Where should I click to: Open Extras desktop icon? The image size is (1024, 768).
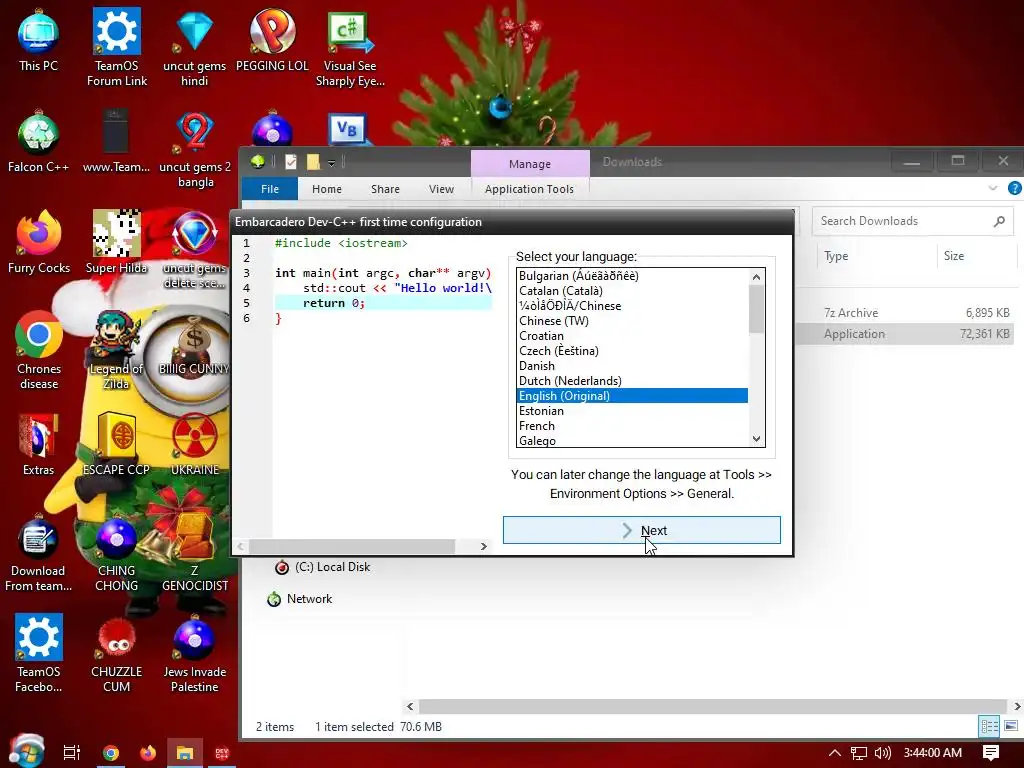coord(38,444)
